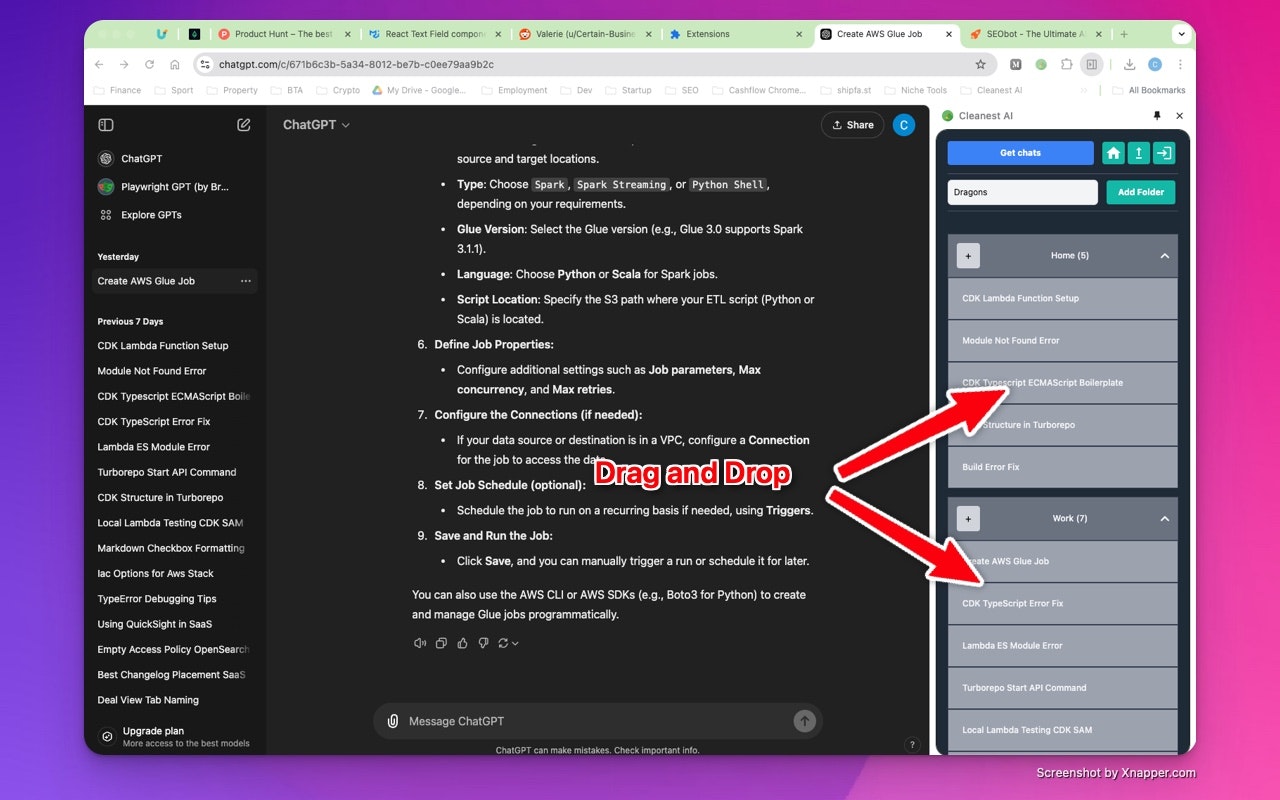The width and height of the screenshot is (1280, 800).
Task: Switch to the Extensions tab
Action: coord(735,34)
